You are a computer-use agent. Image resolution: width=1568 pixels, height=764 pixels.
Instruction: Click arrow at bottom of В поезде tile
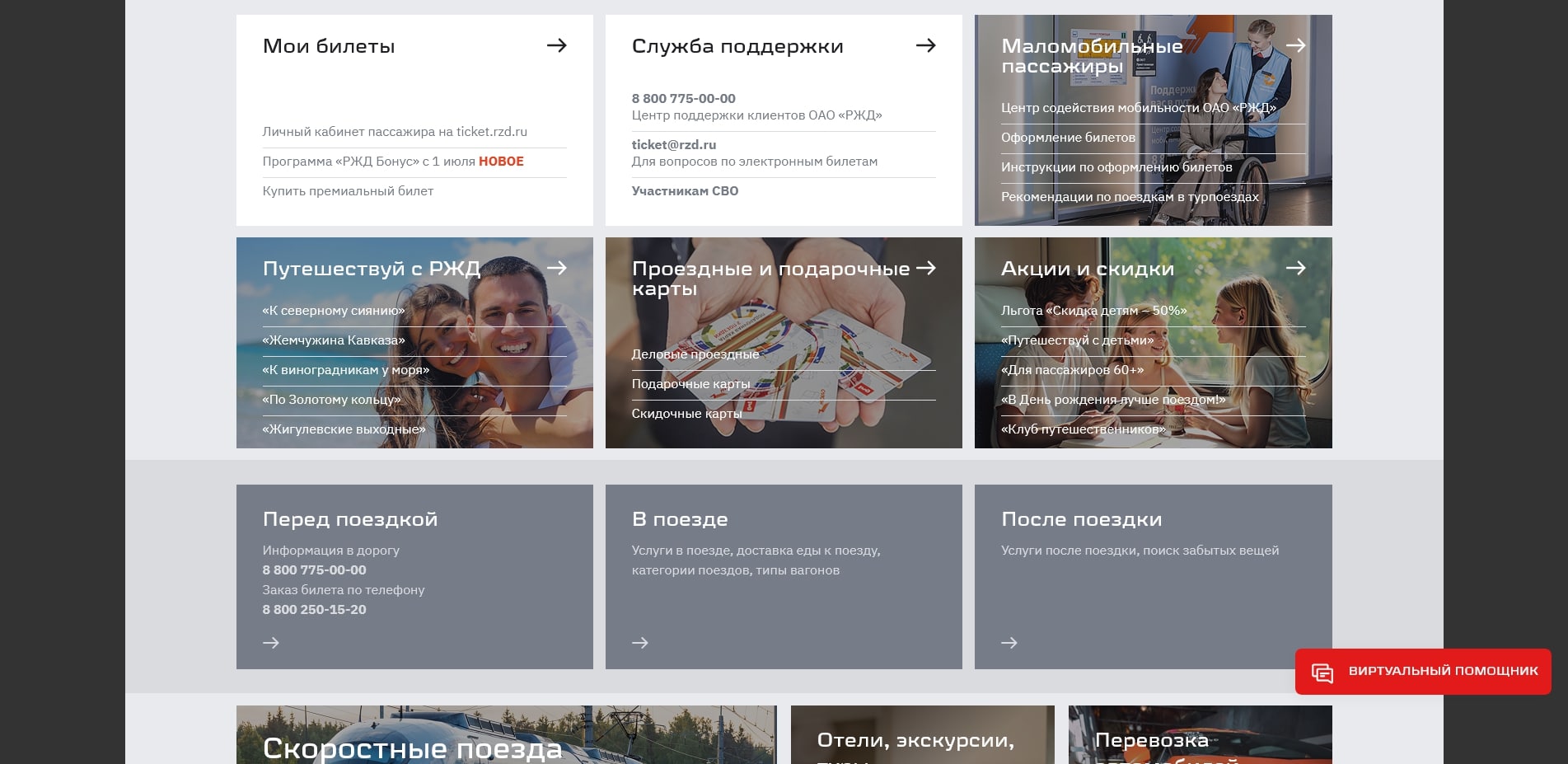pyautogui.click(x=640, y=643)
